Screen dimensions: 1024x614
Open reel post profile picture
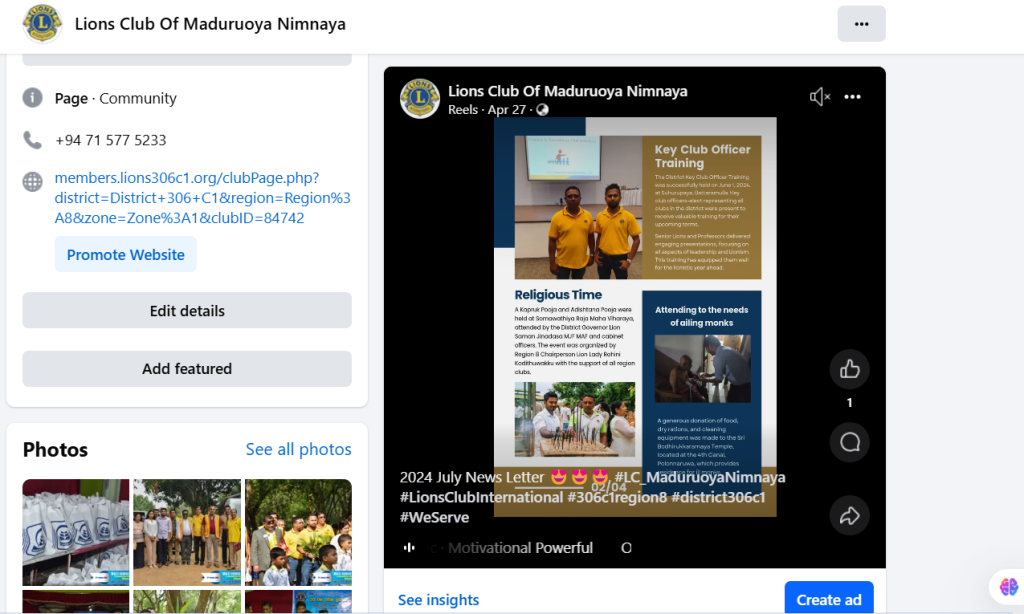419,99
